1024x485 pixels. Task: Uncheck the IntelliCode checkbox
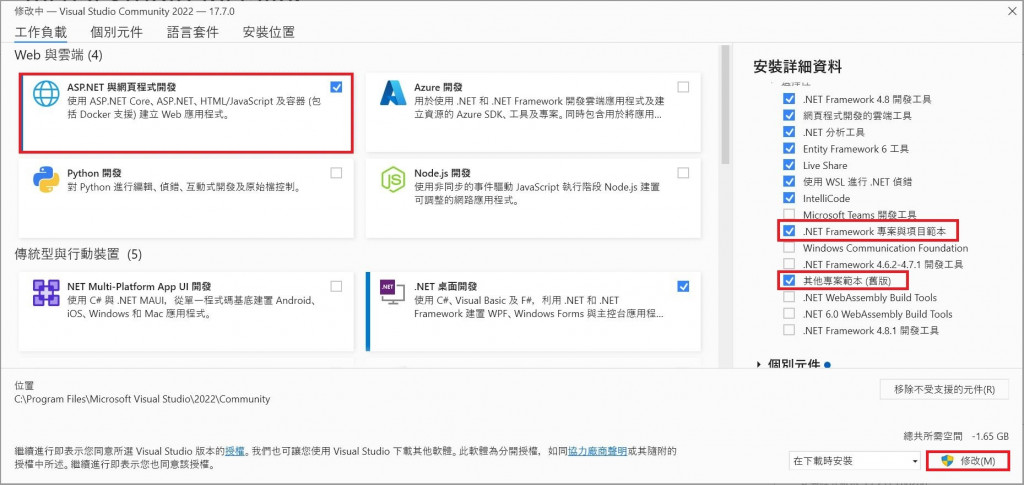click(789, 198)
